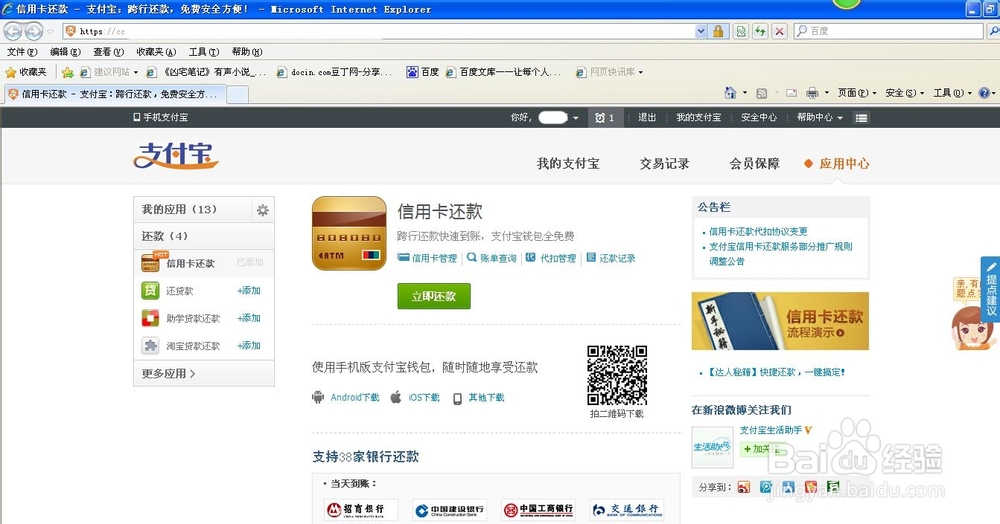The width and height of the screenshot is (1000, 524).
Task: Click the gear settings icon in 我的应用 panel
Action: tap(263, 210)
